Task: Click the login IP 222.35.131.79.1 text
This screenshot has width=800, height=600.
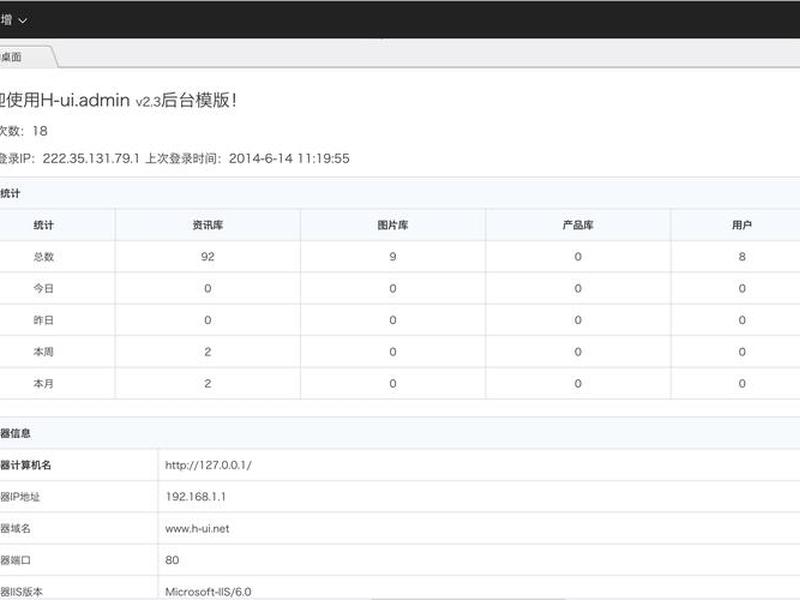Action: (x=91, y=158)
